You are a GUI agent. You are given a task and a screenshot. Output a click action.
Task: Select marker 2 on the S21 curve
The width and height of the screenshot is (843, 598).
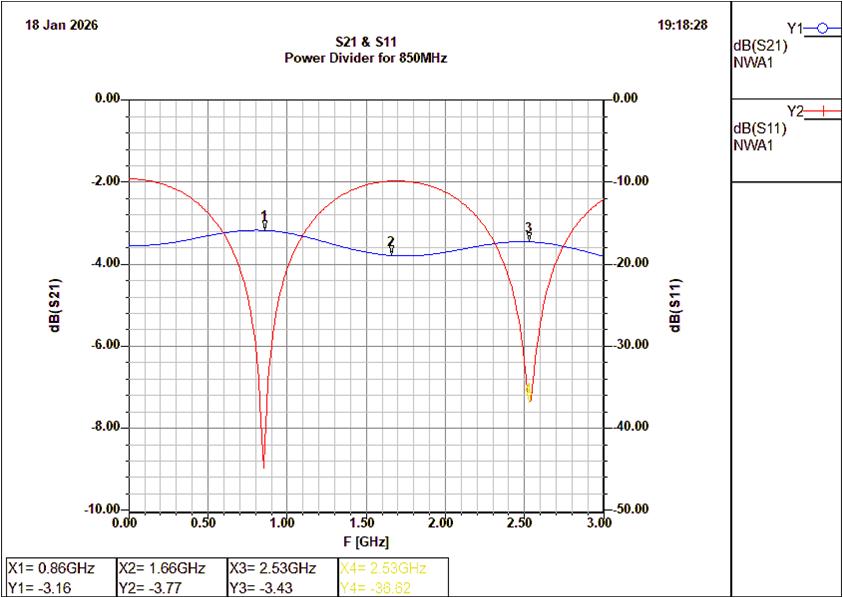[391, 245]
